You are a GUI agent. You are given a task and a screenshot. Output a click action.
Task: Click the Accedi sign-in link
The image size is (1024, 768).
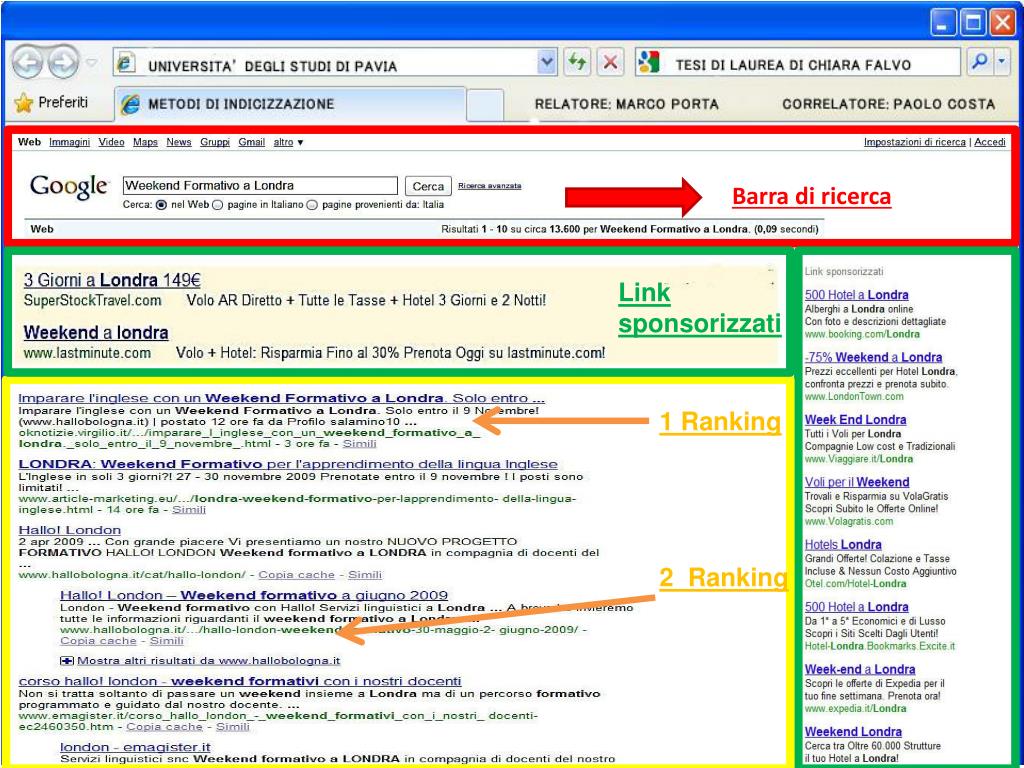pyautogui.click(x=990, y=142)
